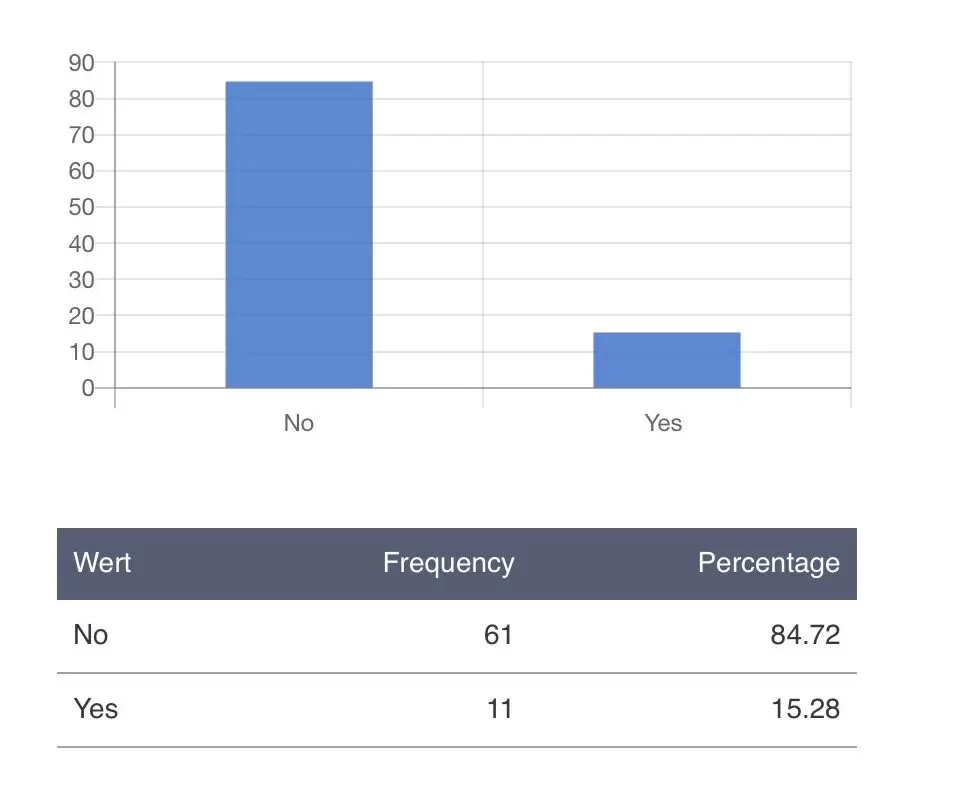Select the Yes label under chart
979x807 pixels.
pyautogui.click(x=663, y=423)
